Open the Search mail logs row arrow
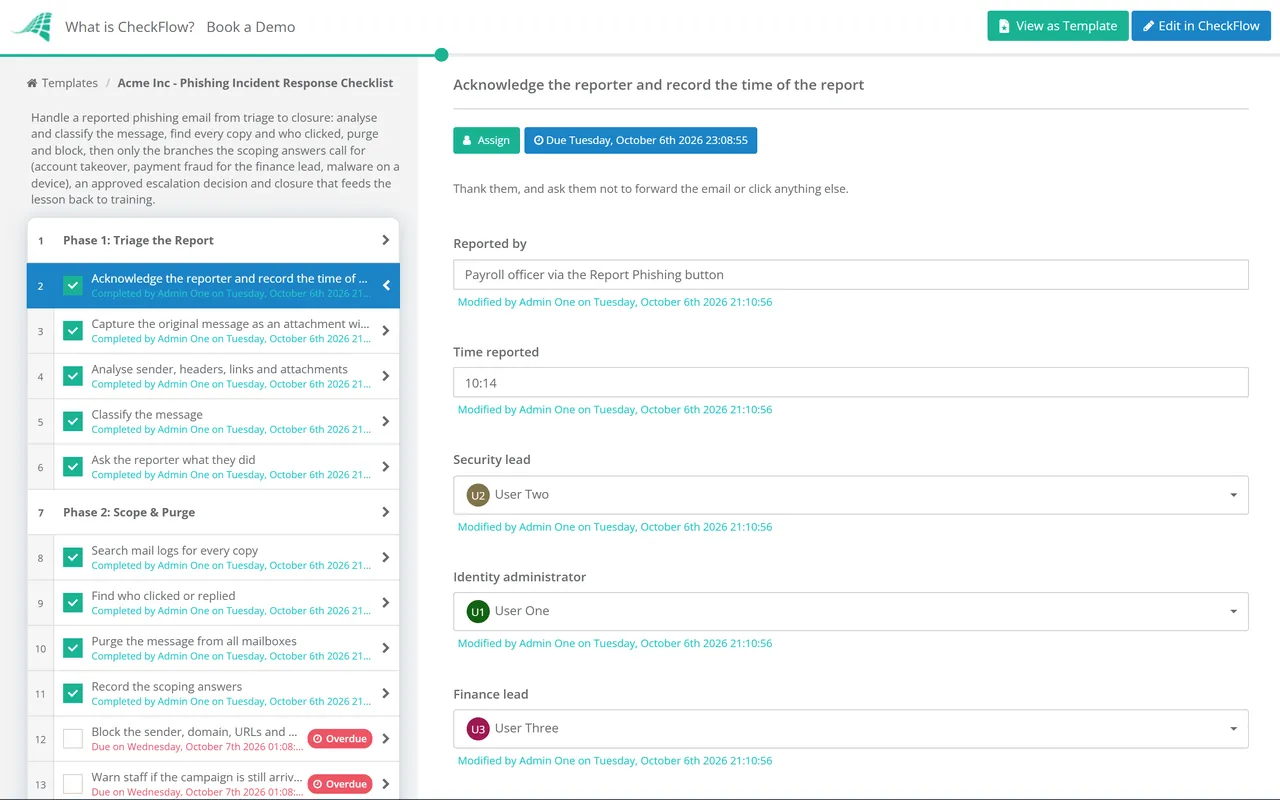 point(385,557)
